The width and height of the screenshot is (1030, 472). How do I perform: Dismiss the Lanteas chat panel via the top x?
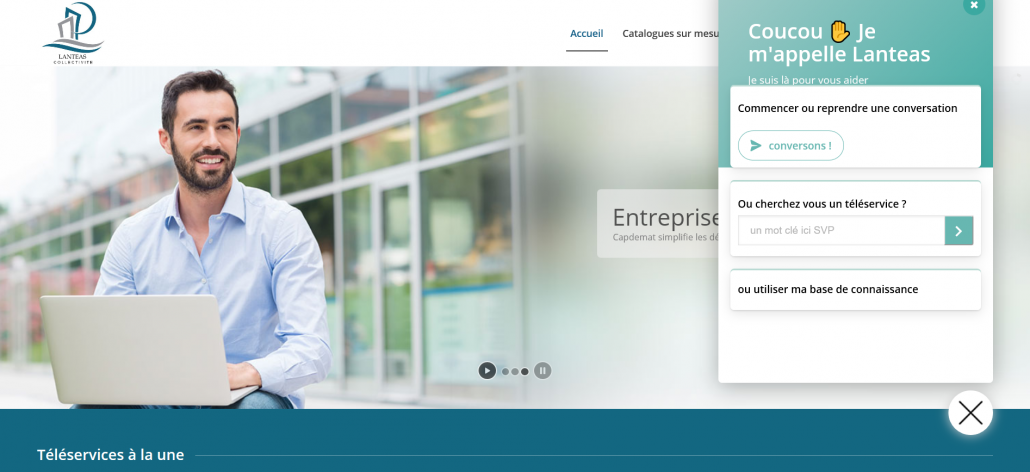click(974, 5)
